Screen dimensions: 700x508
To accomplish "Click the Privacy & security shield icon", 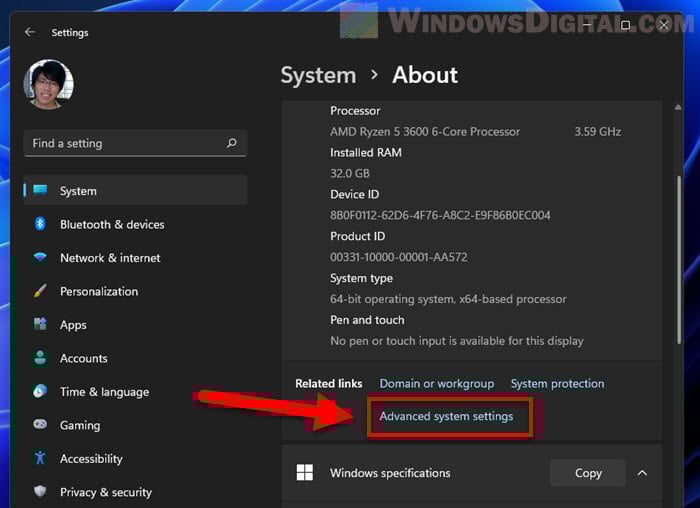I will 40,491.
